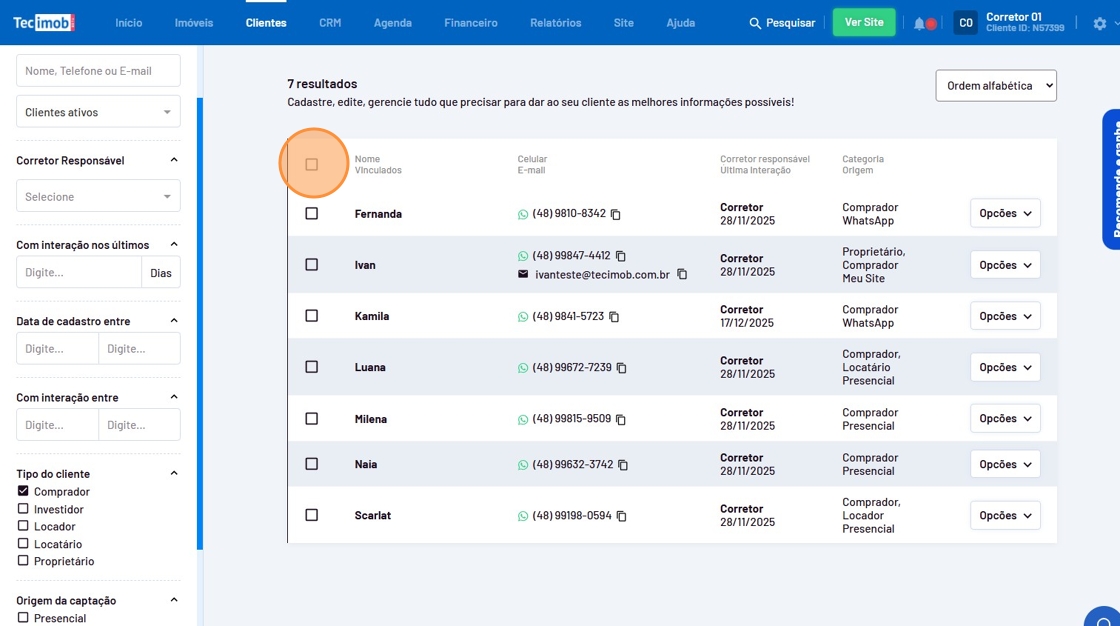Viewport: 1120px width, 626px height.
Task: Click the Tecimob logo
Action: pyautogui.click(x=44, y=22)
